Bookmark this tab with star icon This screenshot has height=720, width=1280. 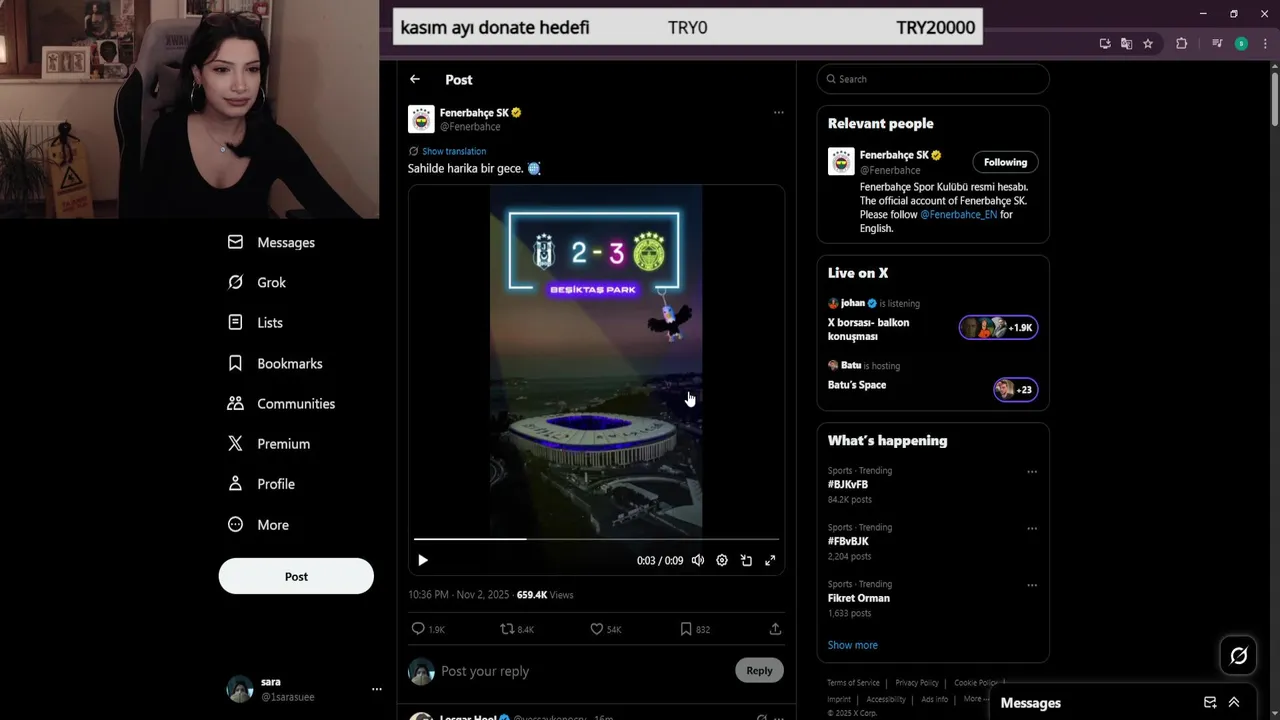[x=1148, y=43]
